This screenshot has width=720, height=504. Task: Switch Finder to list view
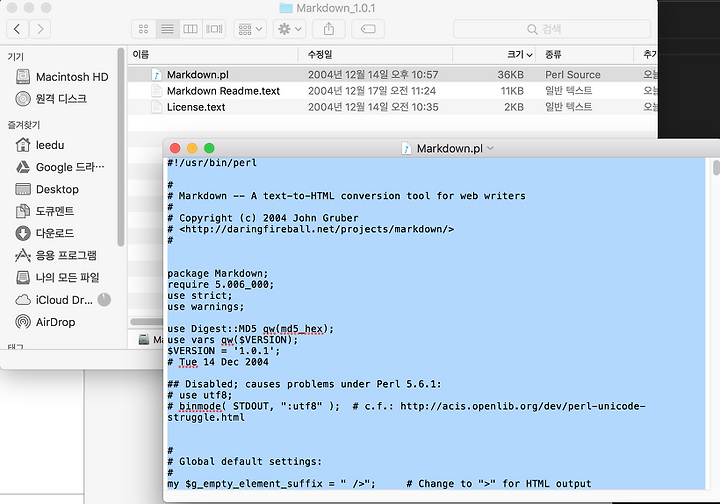(167, 29)
